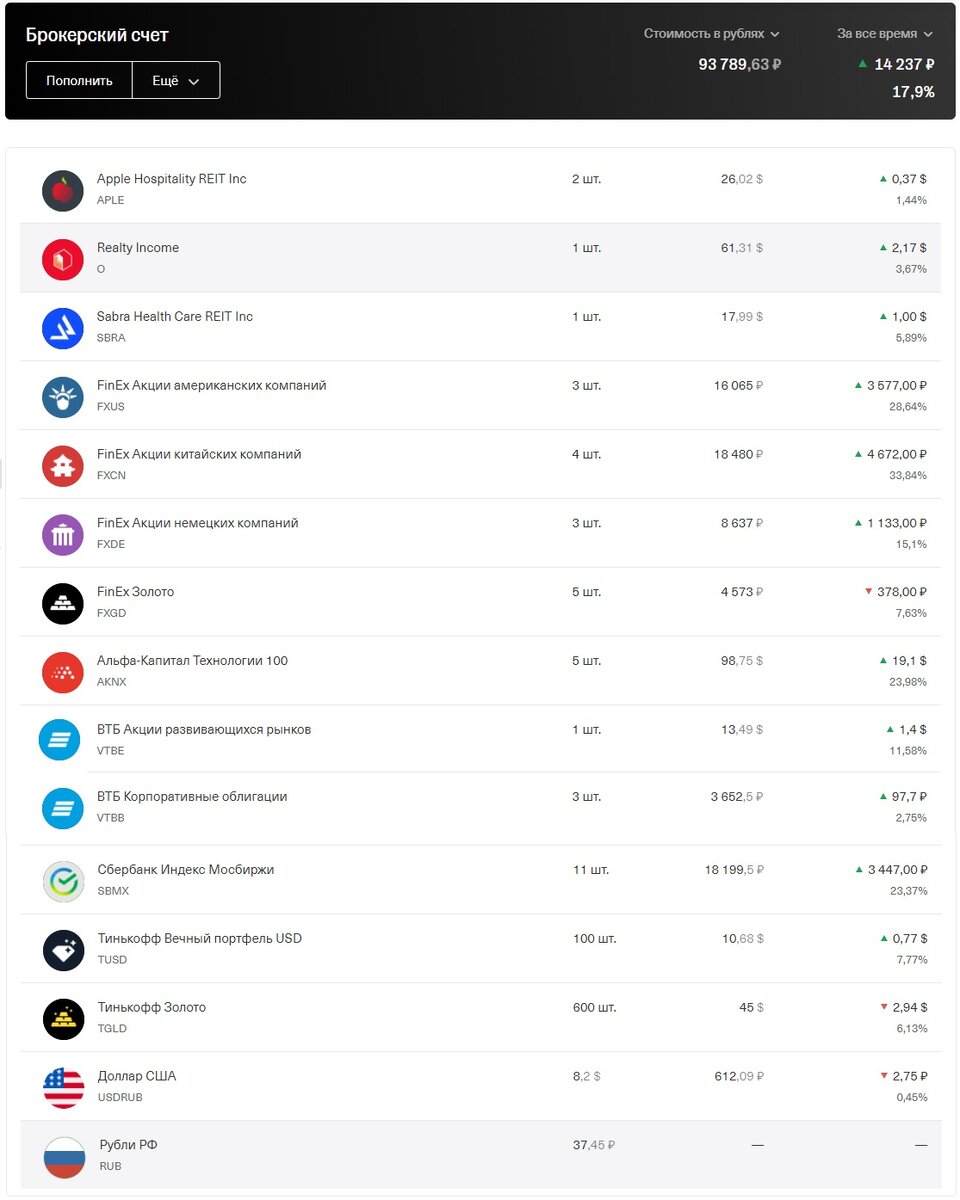Viewport: 960px width, 1200px height.
Task: Click the total value 93 789,63 ₽
Action: click(739, 63)
